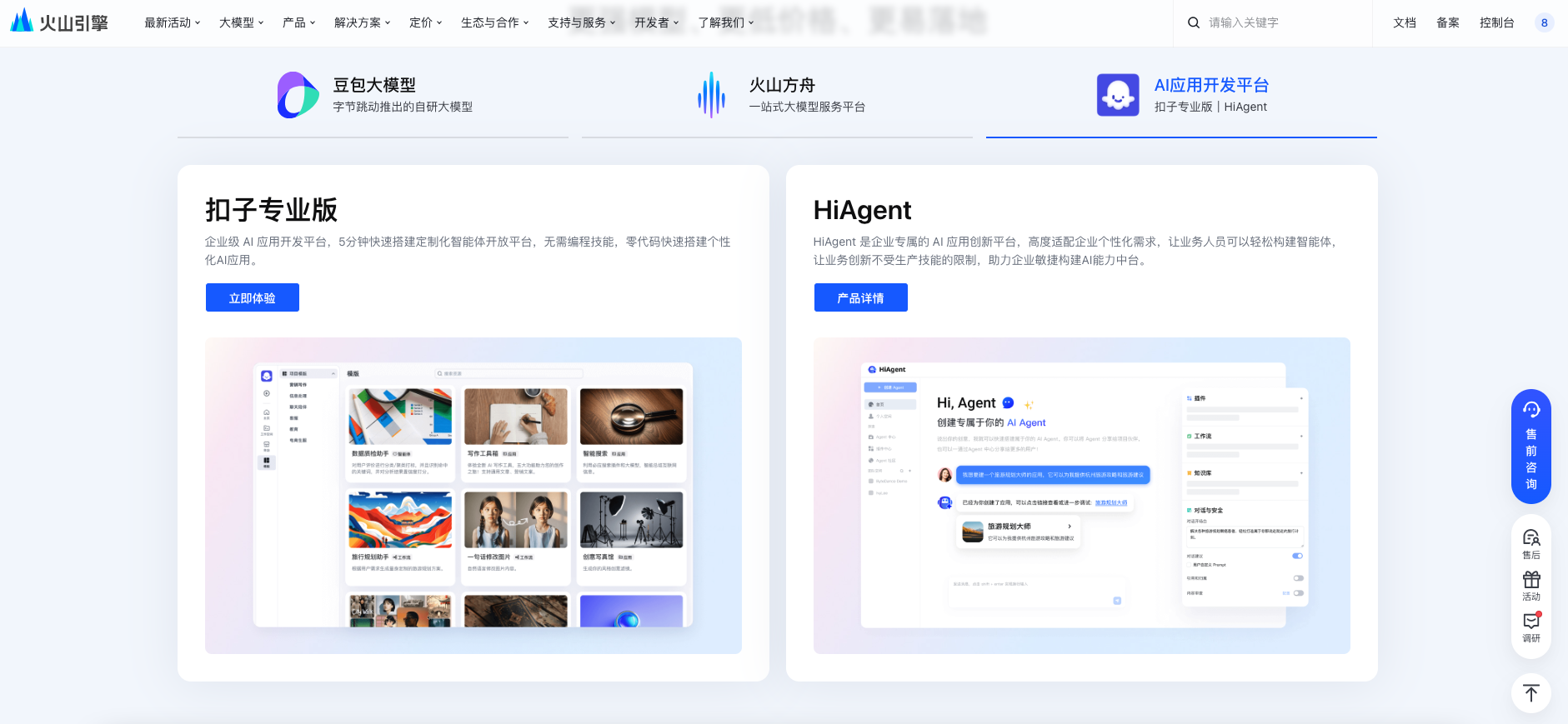Click the search magnifier icon
The width and height of the screenshot is (1568, 724).
(1194, 22)
